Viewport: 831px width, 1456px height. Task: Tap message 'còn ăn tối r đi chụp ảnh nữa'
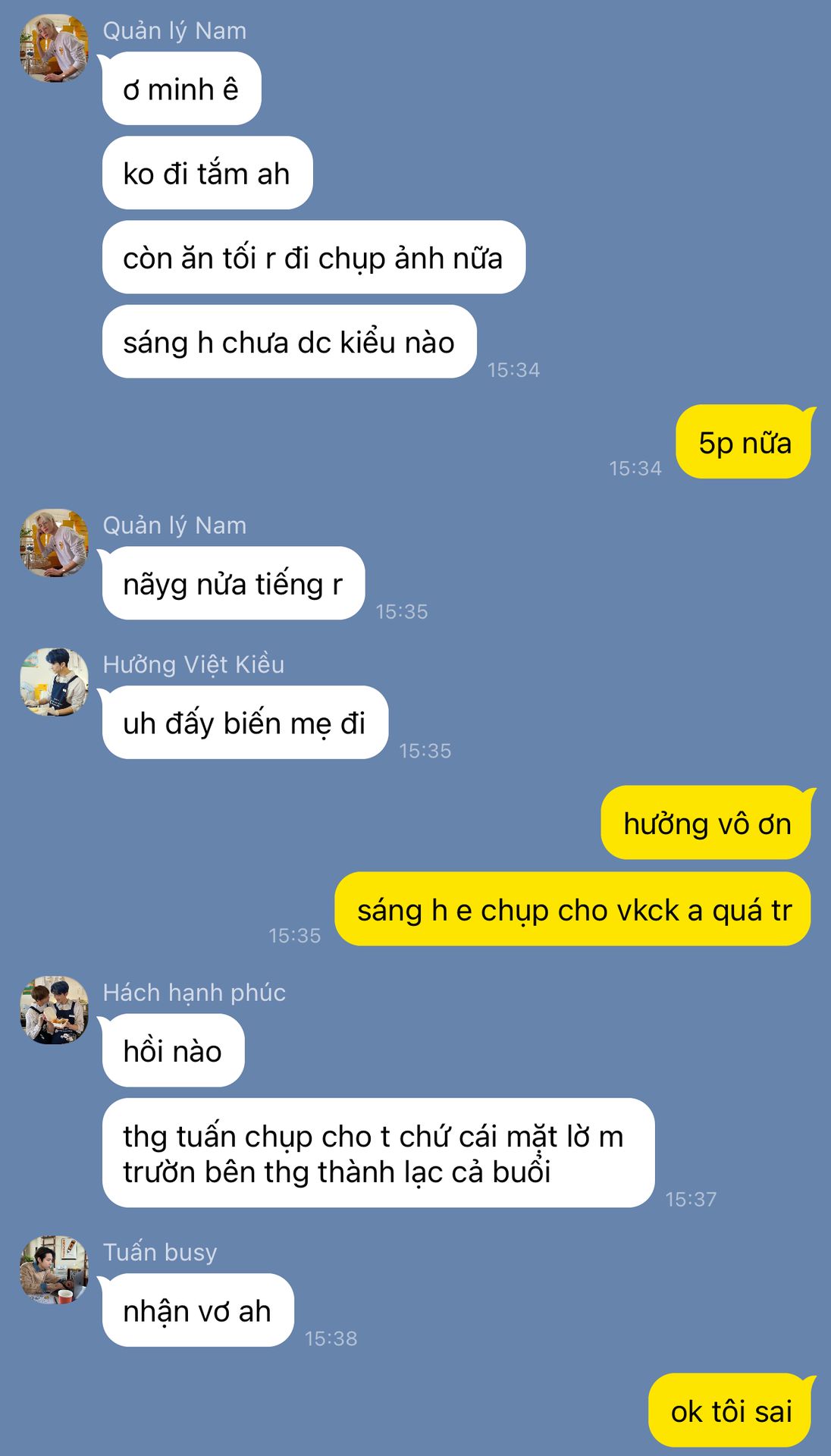point(314,257)
